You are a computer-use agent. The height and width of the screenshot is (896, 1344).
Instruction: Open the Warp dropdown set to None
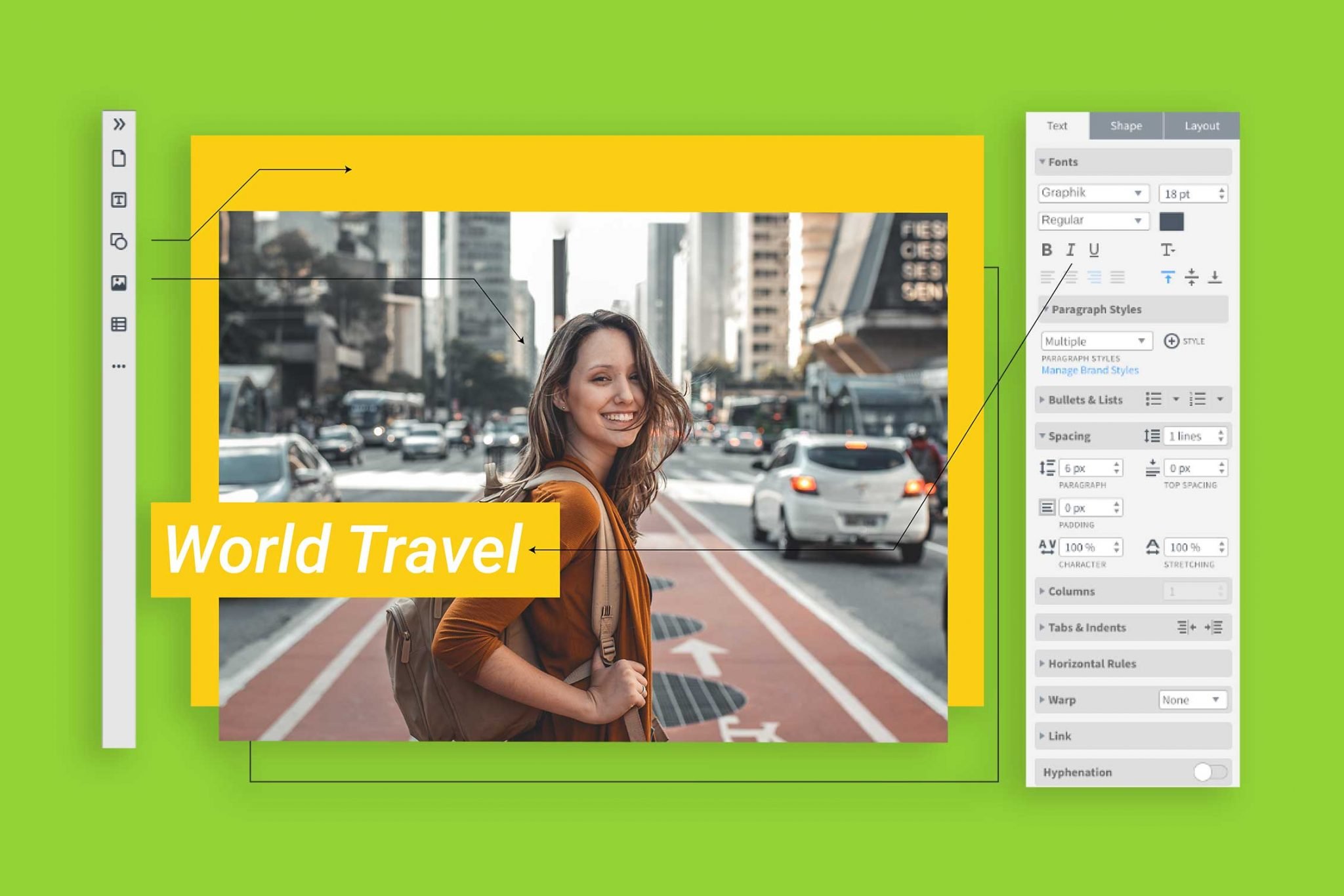1193,699
